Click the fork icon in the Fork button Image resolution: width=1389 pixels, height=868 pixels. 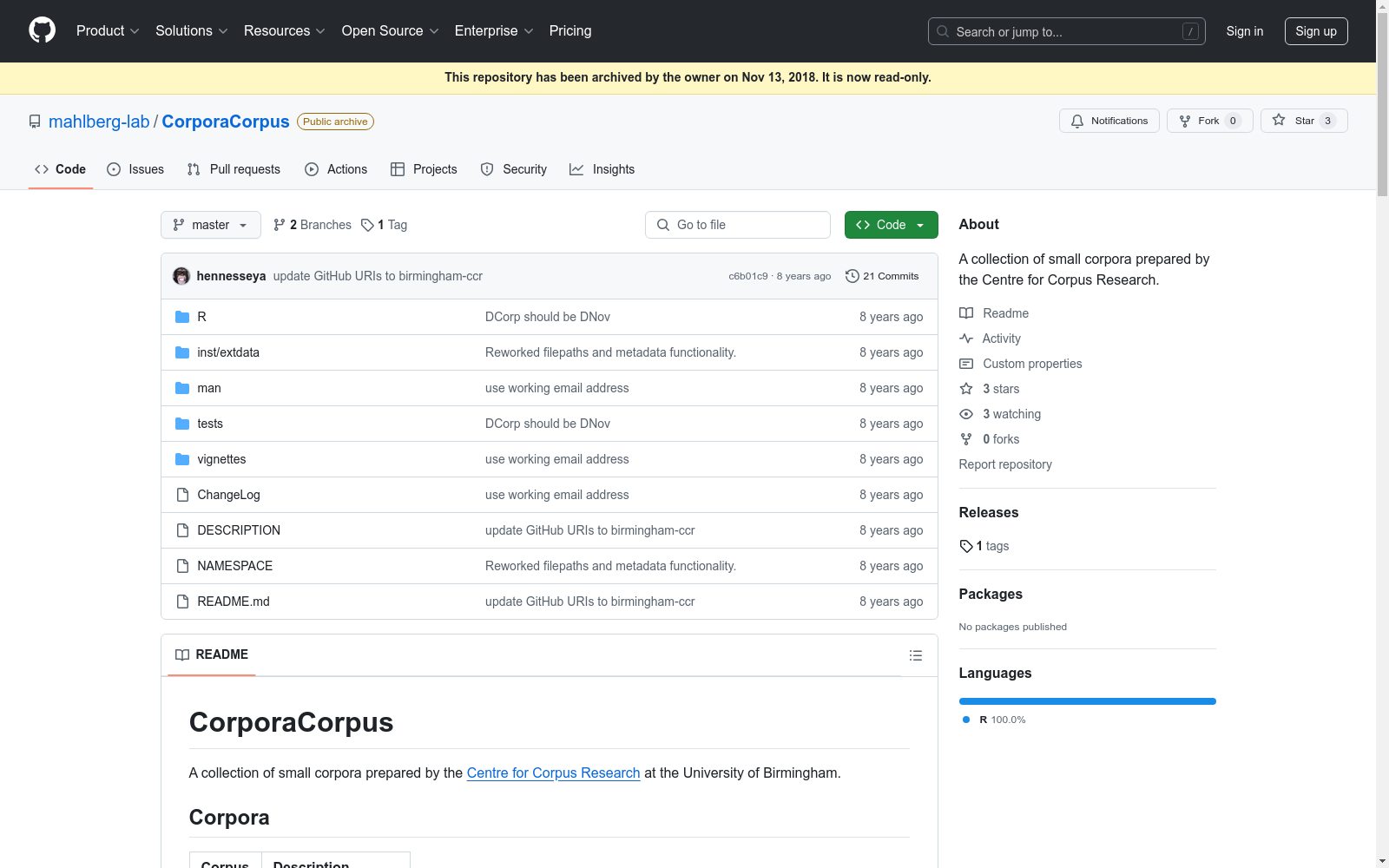1185,121
